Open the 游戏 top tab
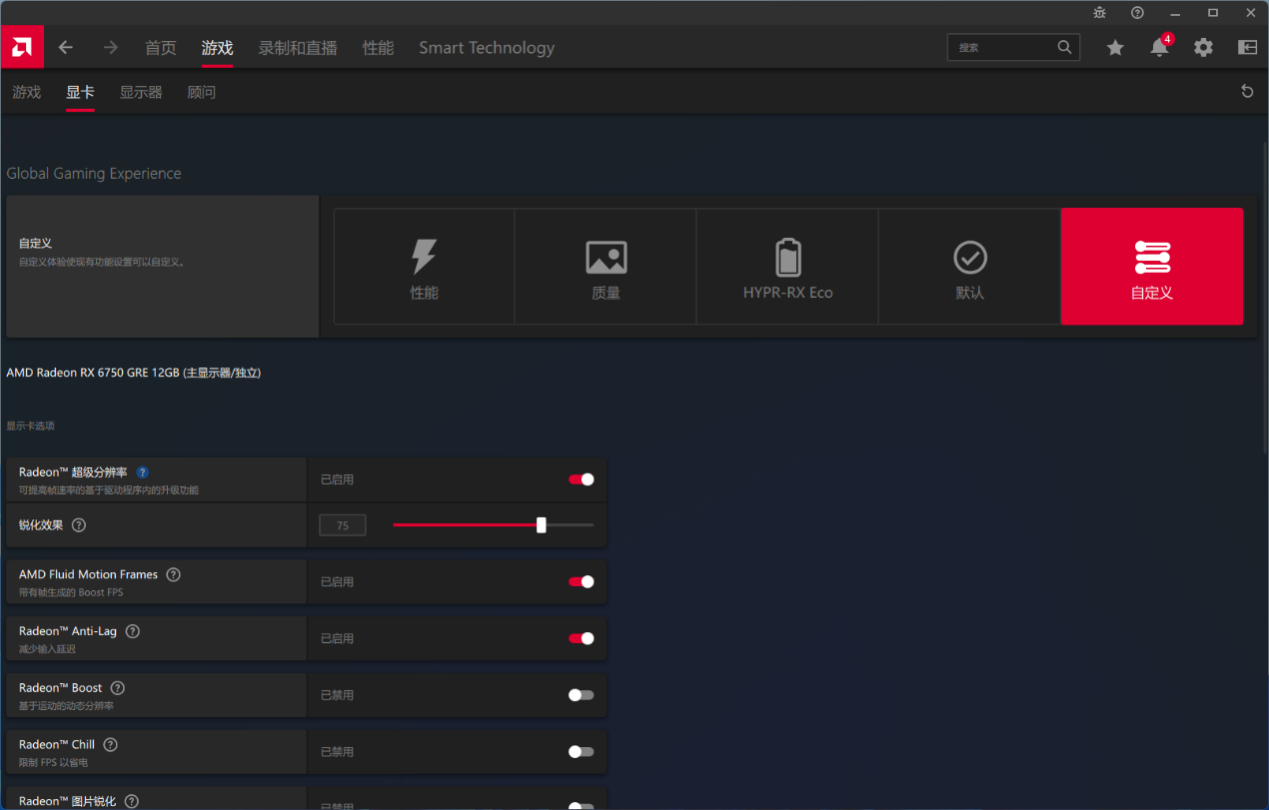The image size is (1269, 810). 217,48
